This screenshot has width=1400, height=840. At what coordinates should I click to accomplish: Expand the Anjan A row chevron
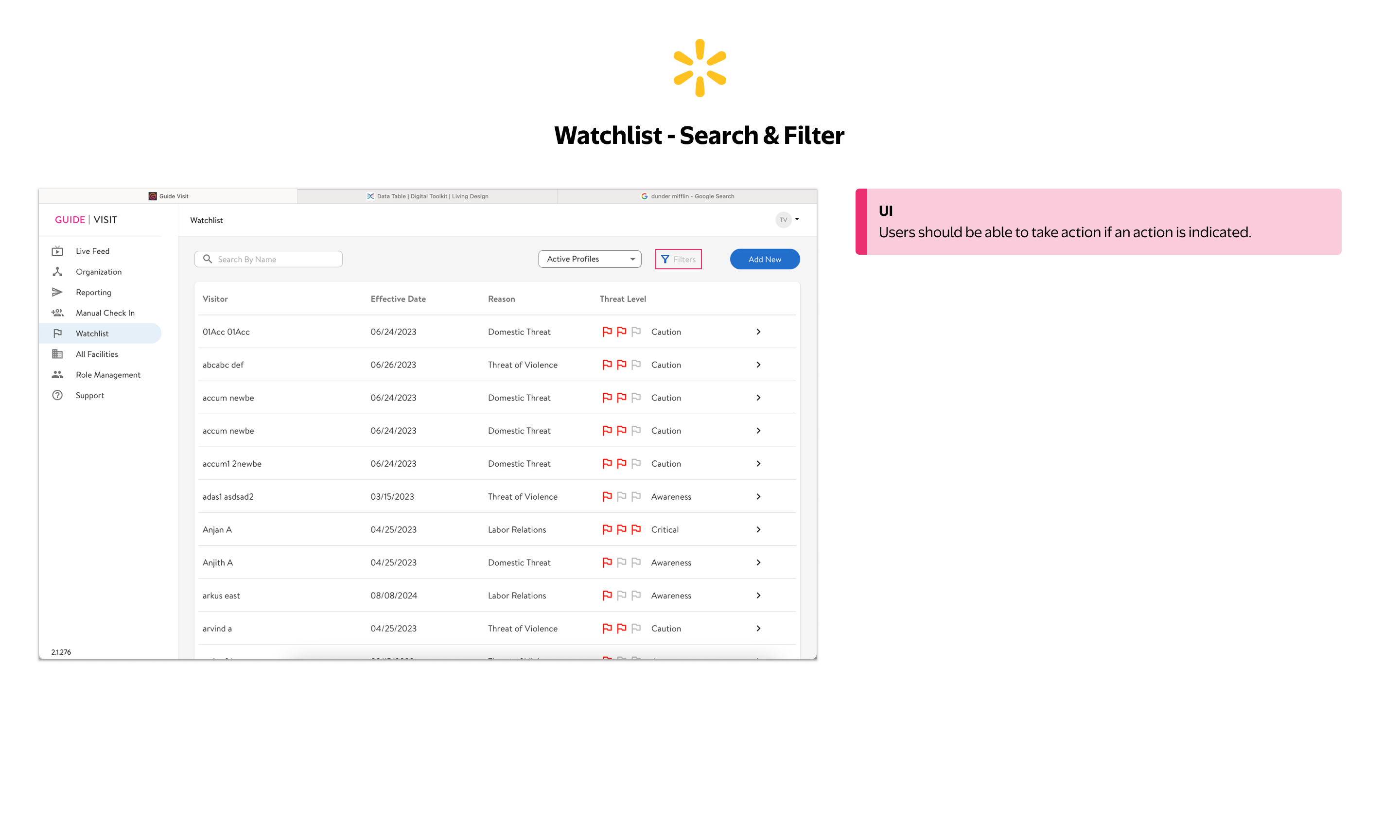758,529
